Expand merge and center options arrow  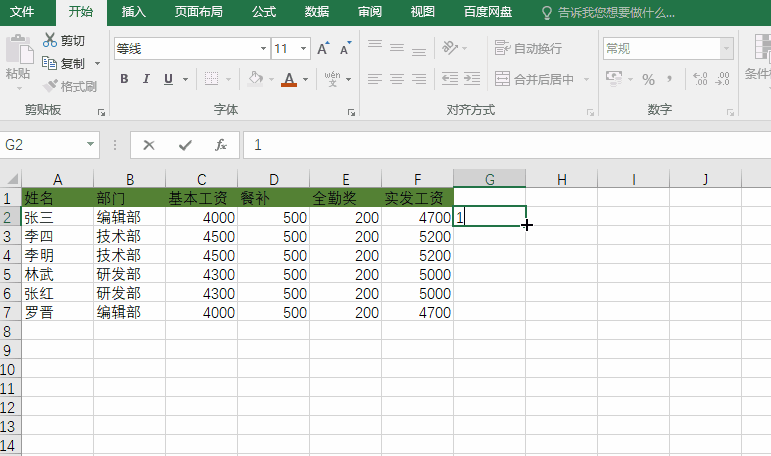(586, 79)
